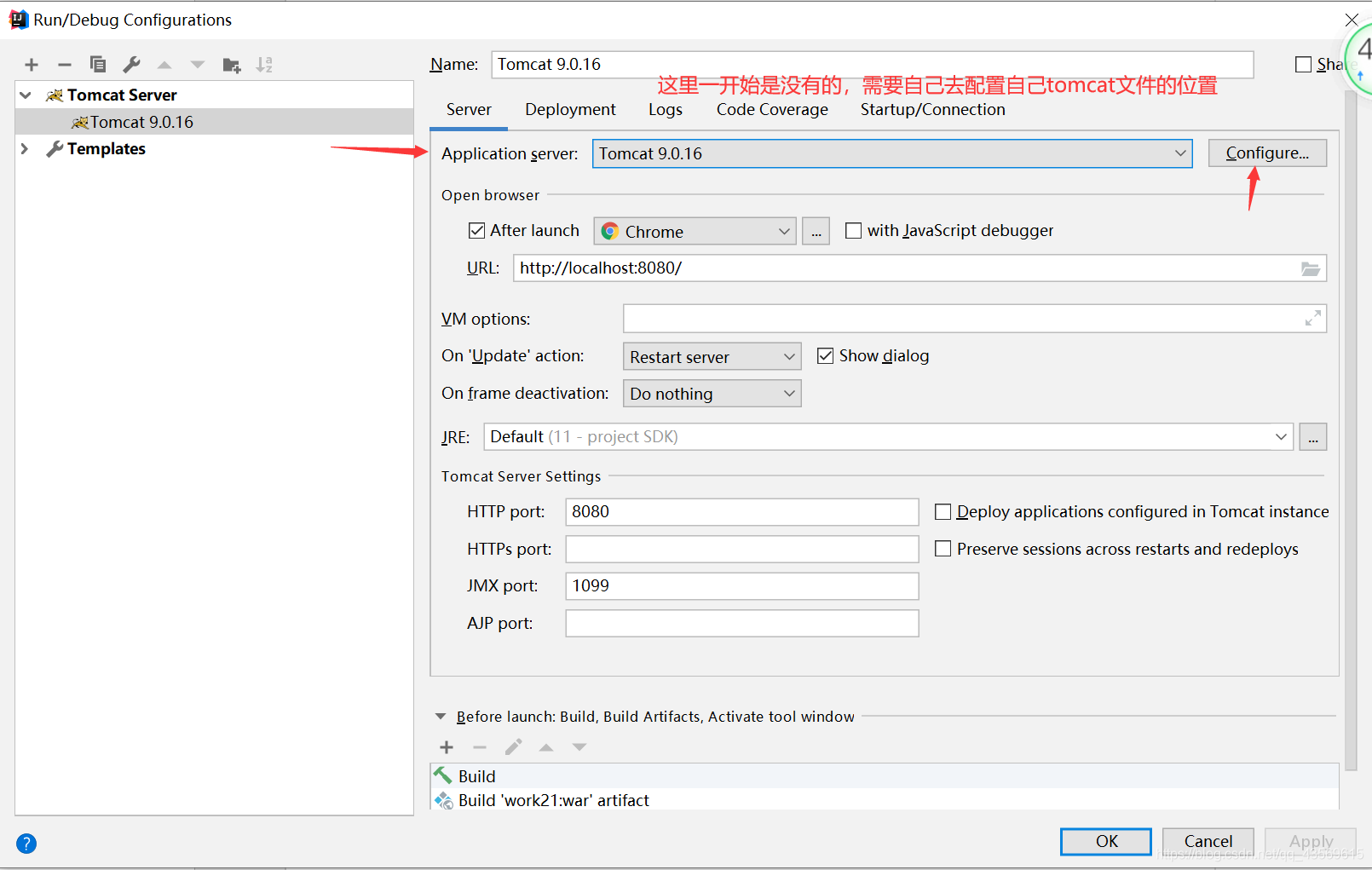Enable Deploy applications configured in Tomcat instance

click(943, 512)
